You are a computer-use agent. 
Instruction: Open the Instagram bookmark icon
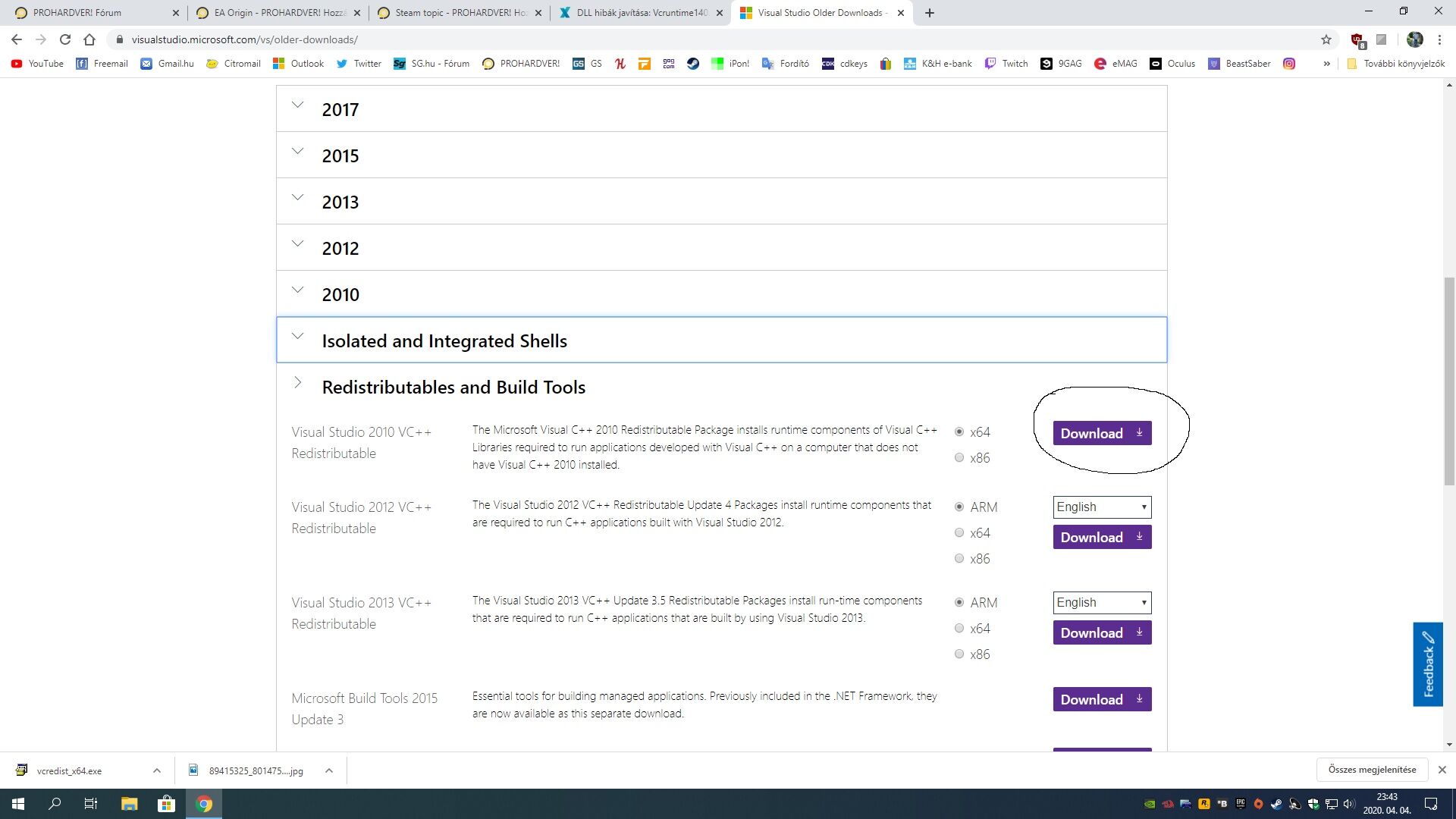point(1289,64)
